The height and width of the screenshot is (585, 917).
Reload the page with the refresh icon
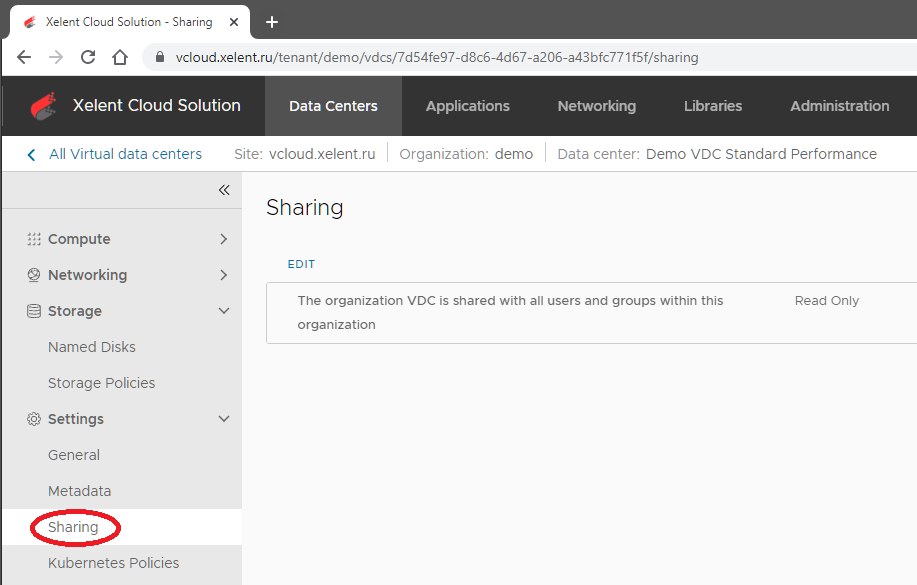(88, 57)
